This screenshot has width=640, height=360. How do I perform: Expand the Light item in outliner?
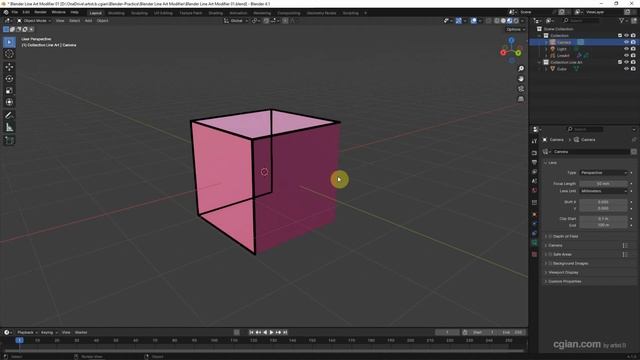coord(546,49)
